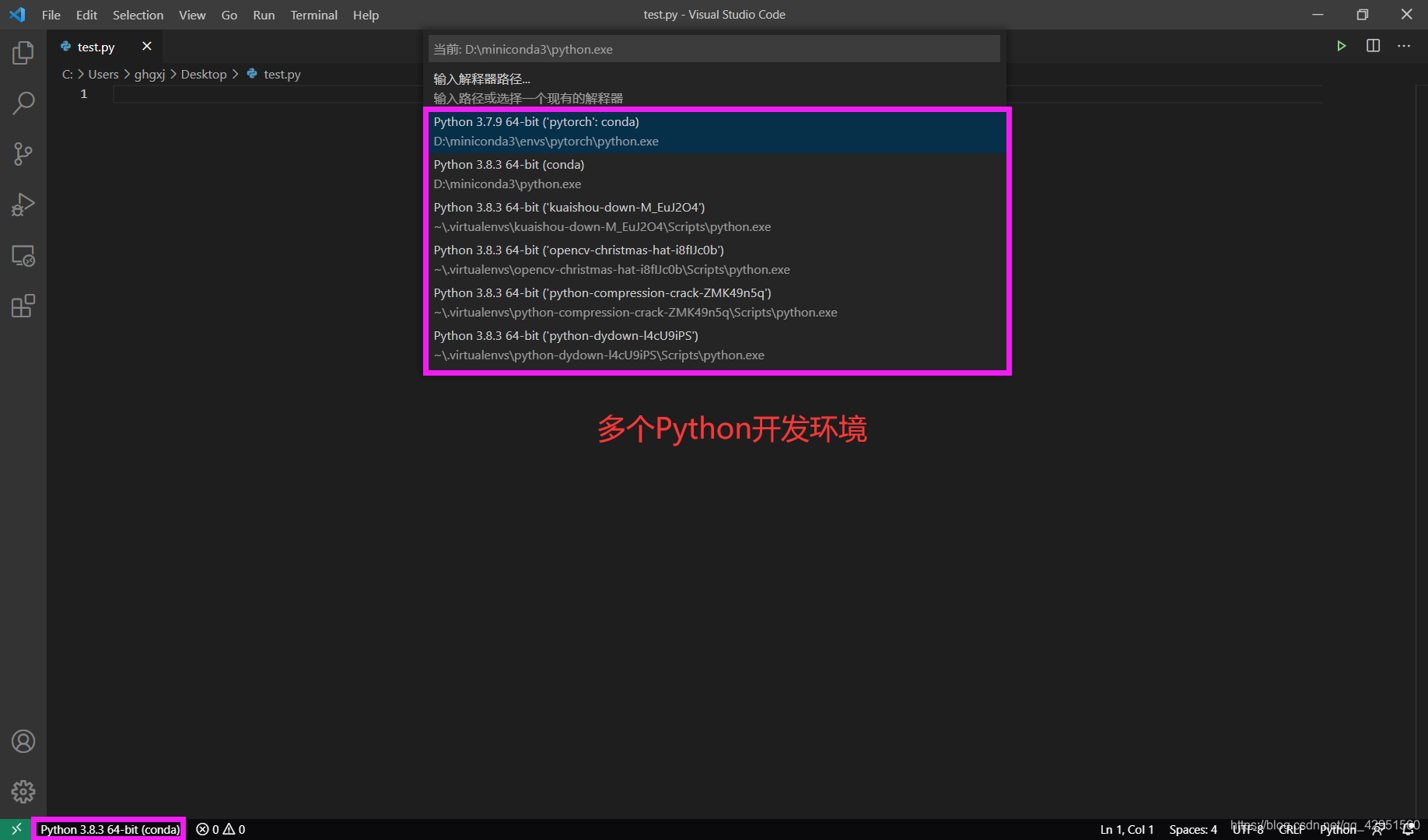Open the Go menu

[x=229, y=15]
